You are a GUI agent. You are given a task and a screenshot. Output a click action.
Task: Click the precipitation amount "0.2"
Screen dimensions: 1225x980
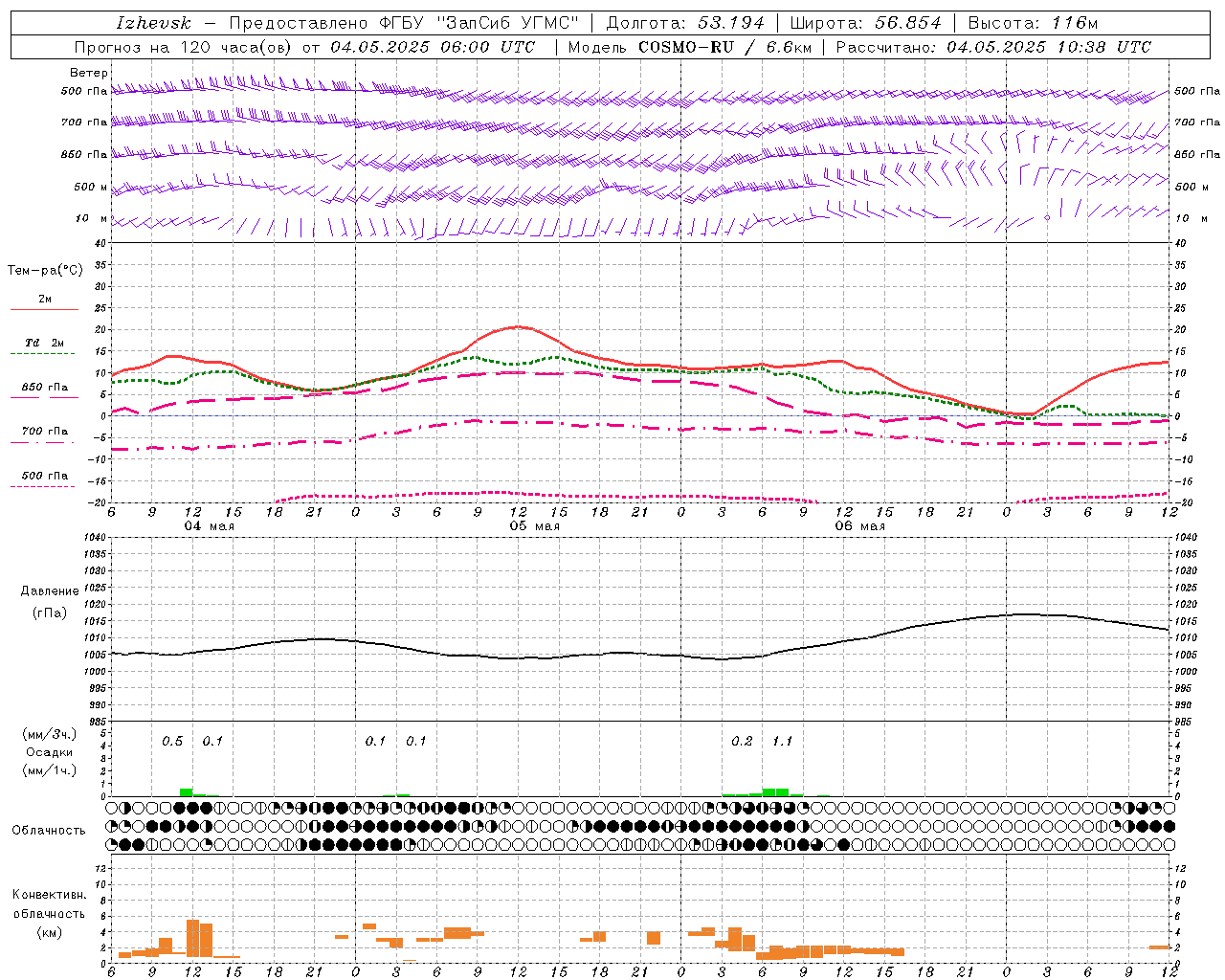click(x=742, y=741)
